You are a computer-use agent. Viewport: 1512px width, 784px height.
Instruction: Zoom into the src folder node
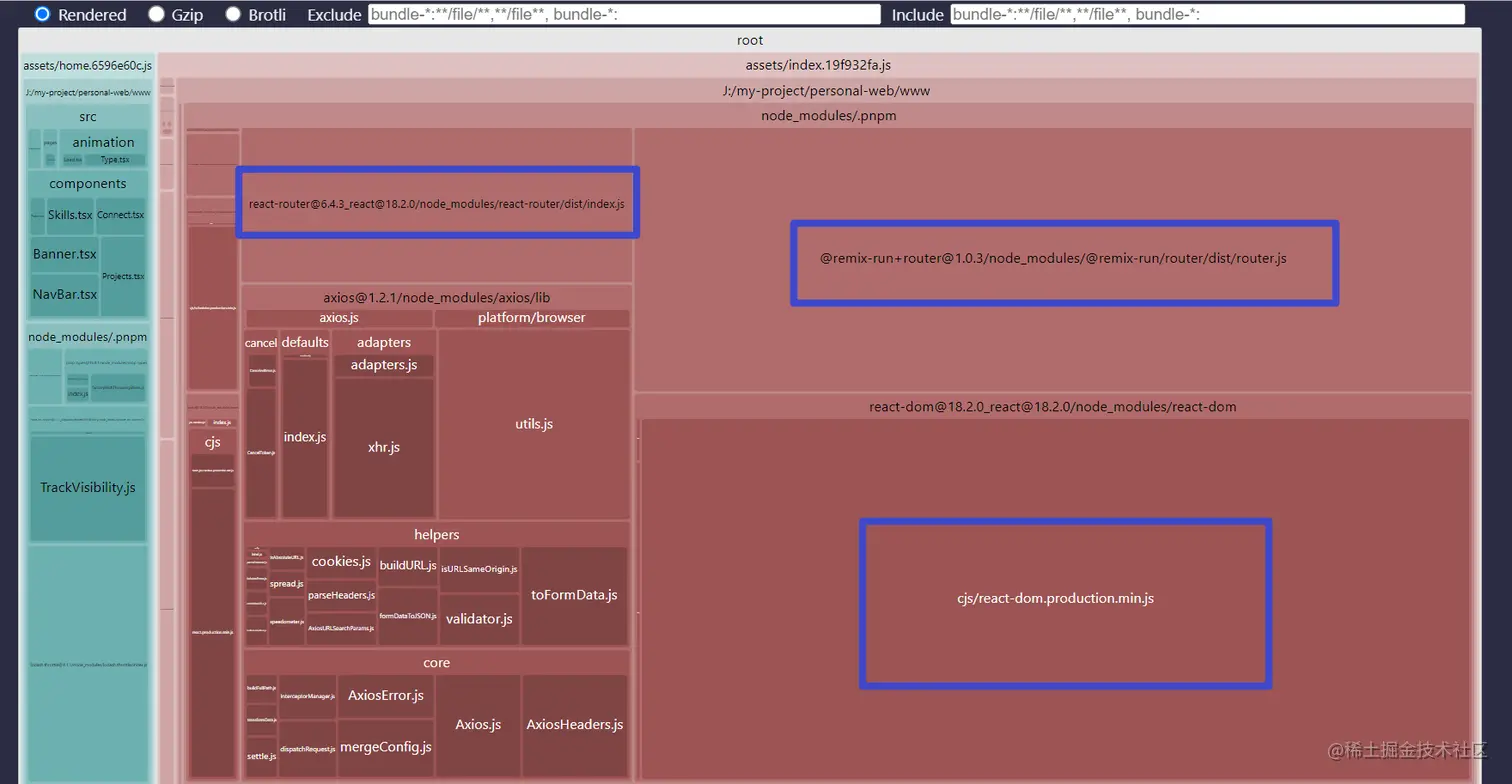coord(88,117)
